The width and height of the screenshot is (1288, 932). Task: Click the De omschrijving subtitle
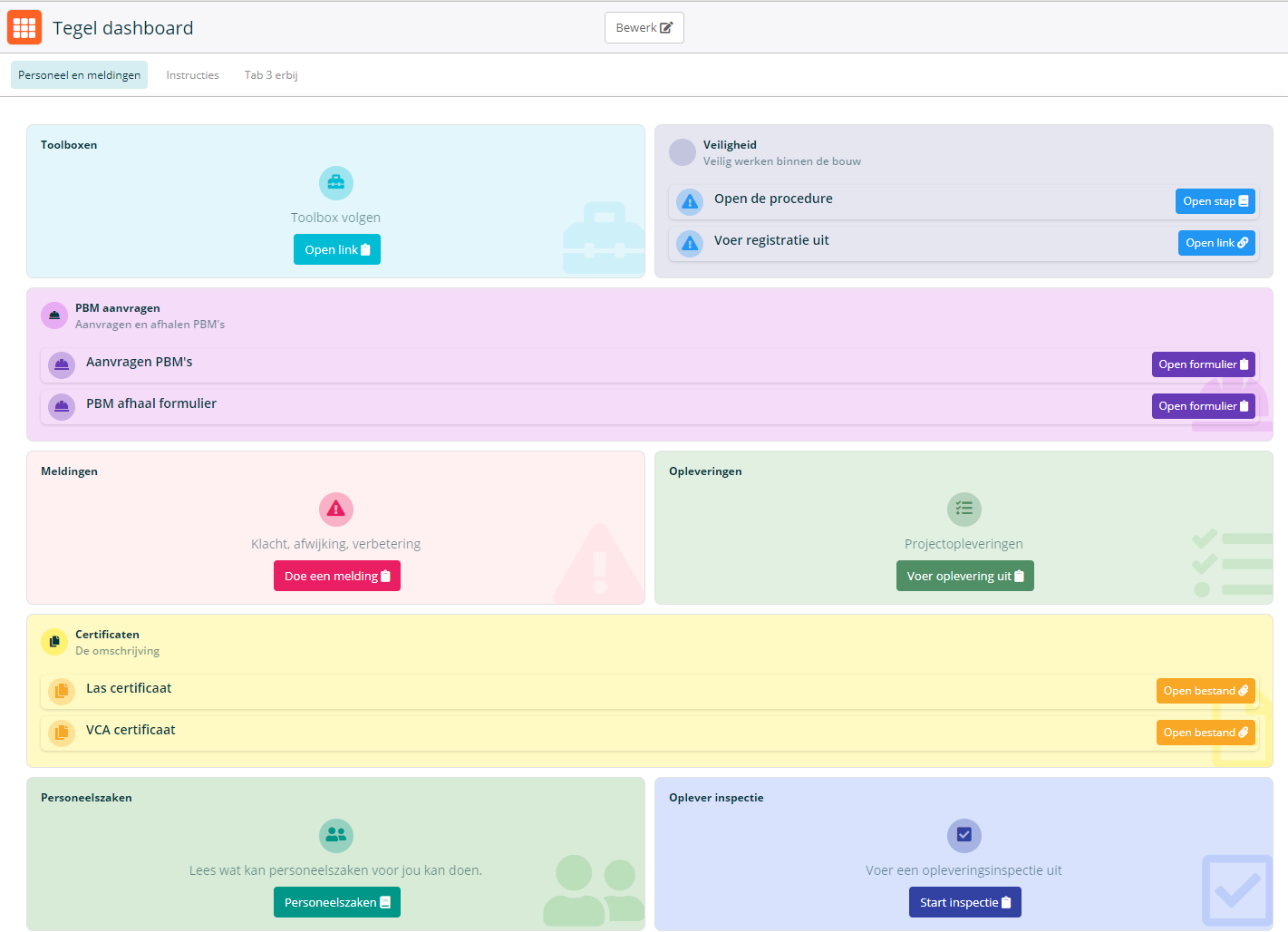[117, 651]
